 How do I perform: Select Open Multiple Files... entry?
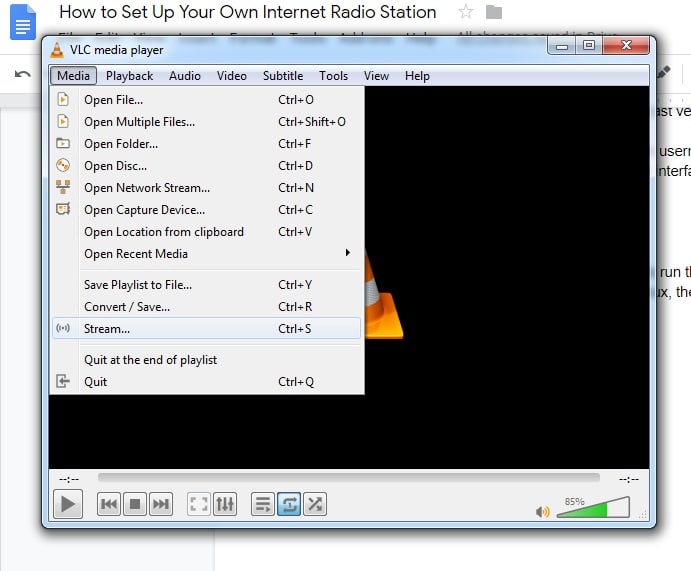point(206,122)
